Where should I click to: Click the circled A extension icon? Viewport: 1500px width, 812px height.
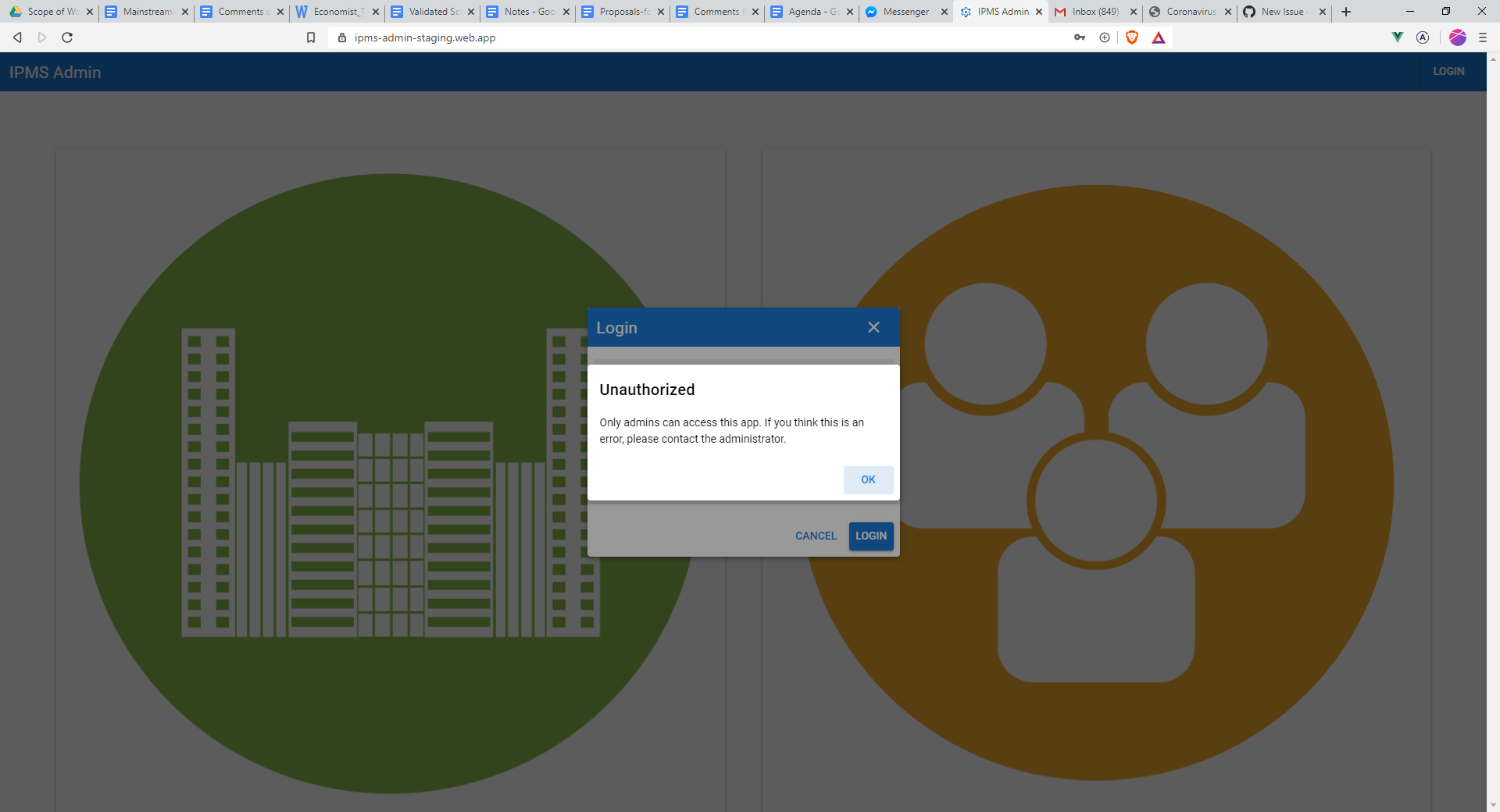click(x=1423, y=37)
